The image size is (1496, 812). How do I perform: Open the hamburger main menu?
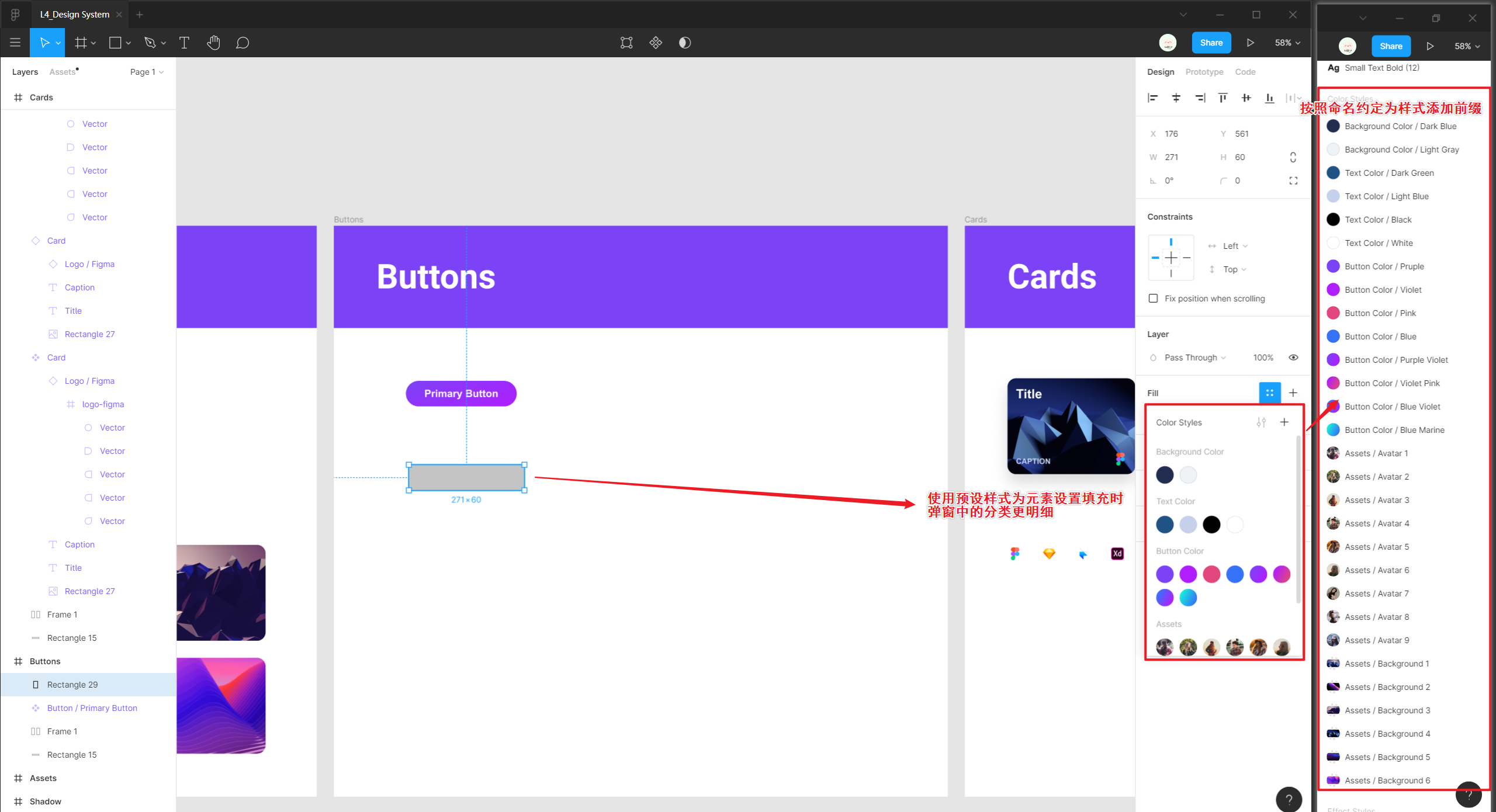click(x=15, y=43)
